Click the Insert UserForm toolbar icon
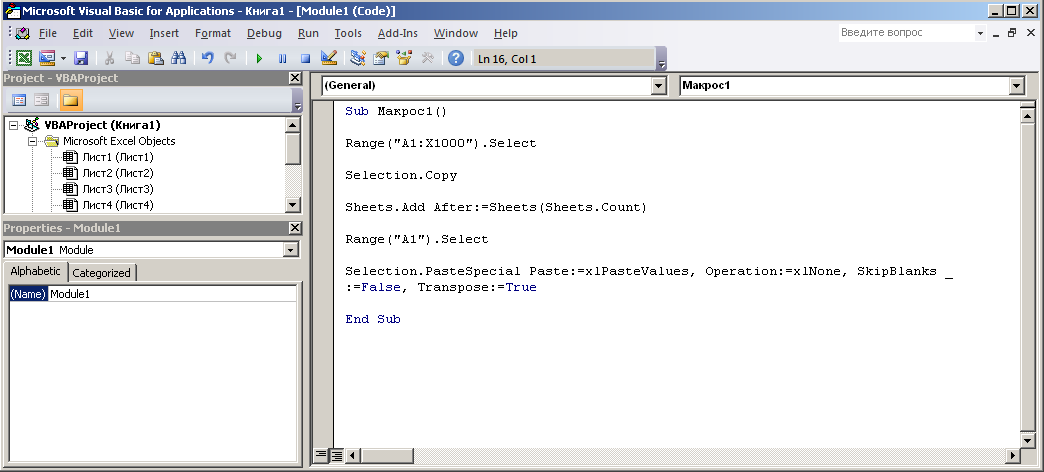The image size is (1044, 472). coord(47,59)
